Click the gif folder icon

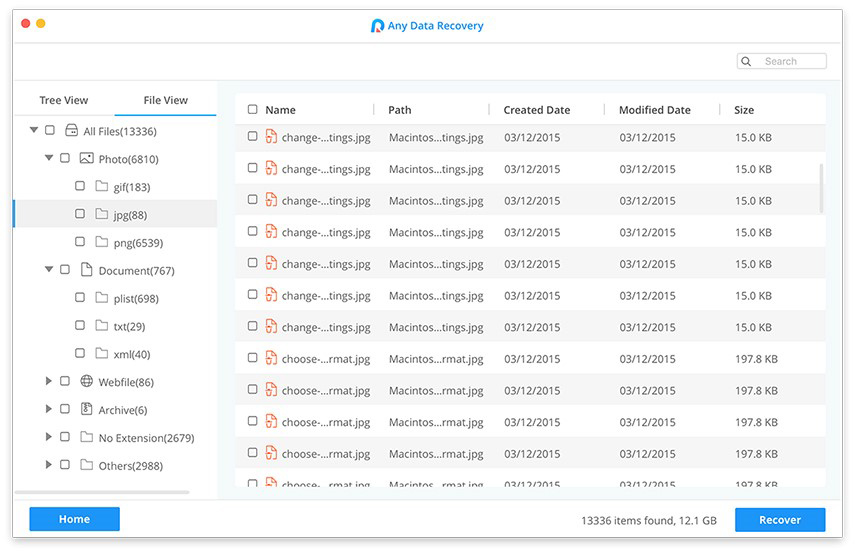pyautogui.click(x=101, y=186)
